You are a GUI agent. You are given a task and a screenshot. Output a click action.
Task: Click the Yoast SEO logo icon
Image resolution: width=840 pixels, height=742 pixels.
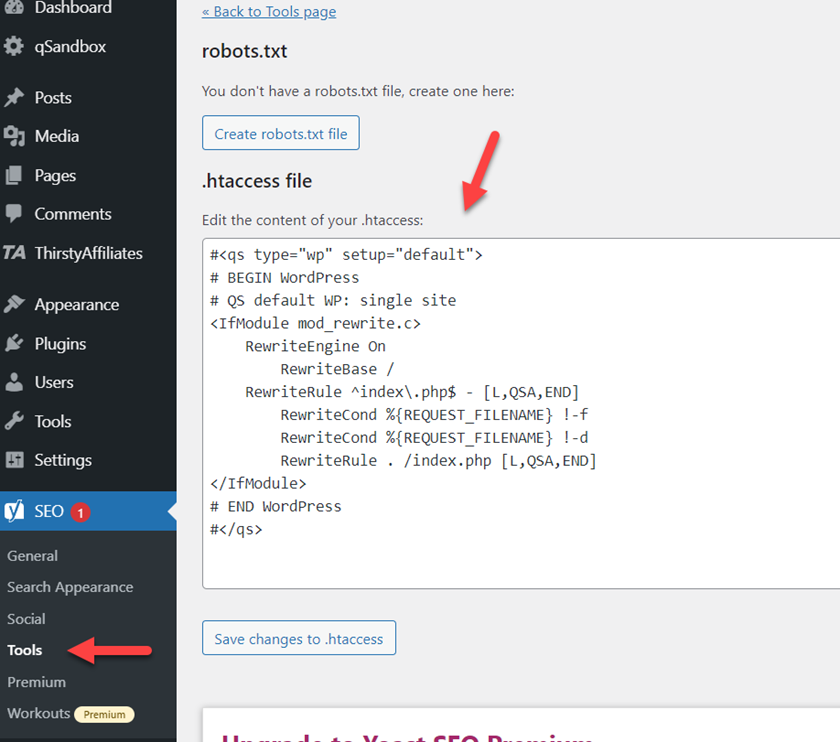(14, 511)
